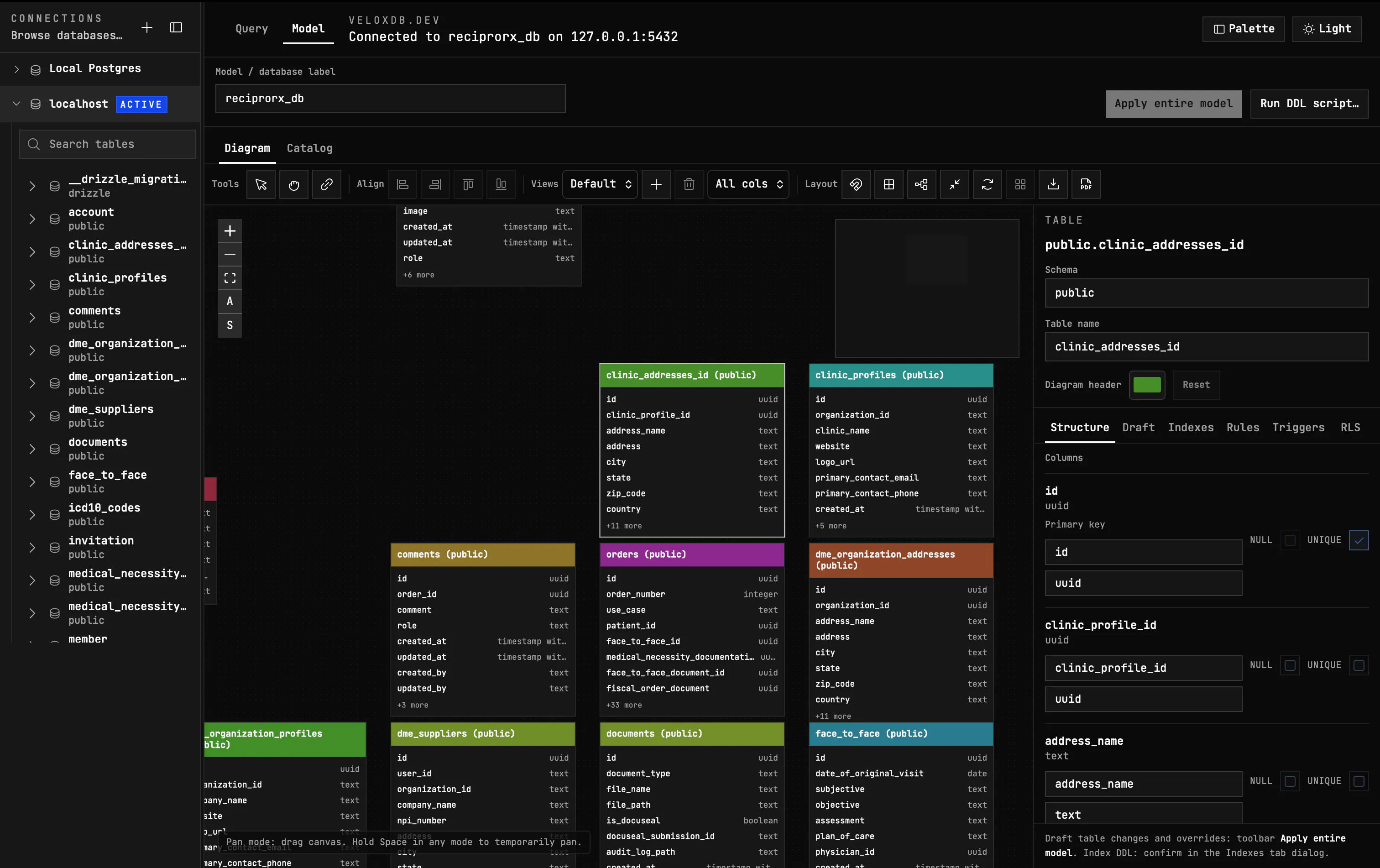
Task: Expand the comments table node
Action: click(x=32, y=318)
